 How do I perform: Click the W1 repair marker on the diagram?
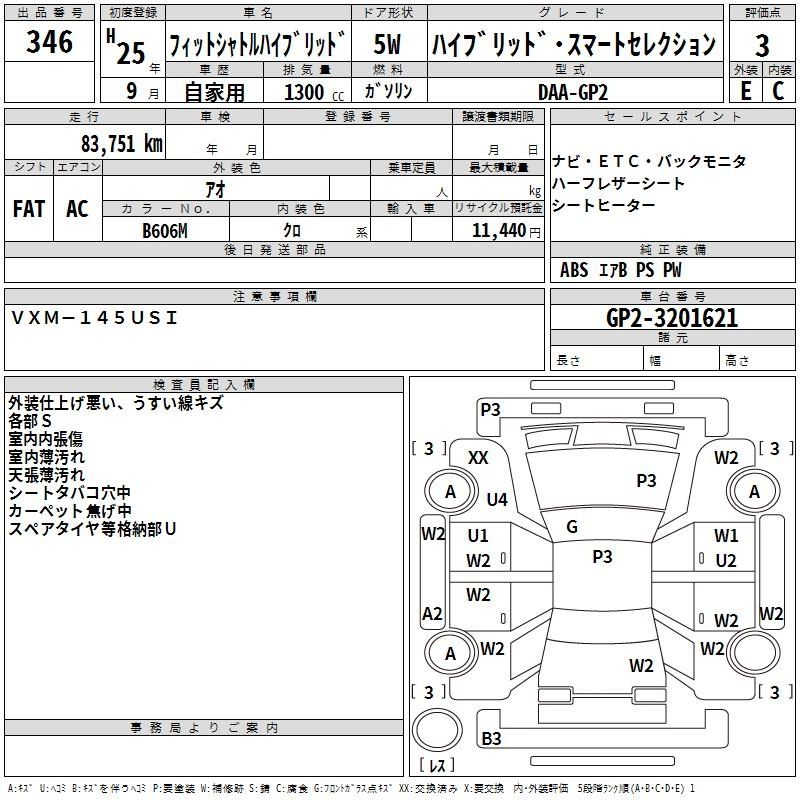[x=726, y=536]
